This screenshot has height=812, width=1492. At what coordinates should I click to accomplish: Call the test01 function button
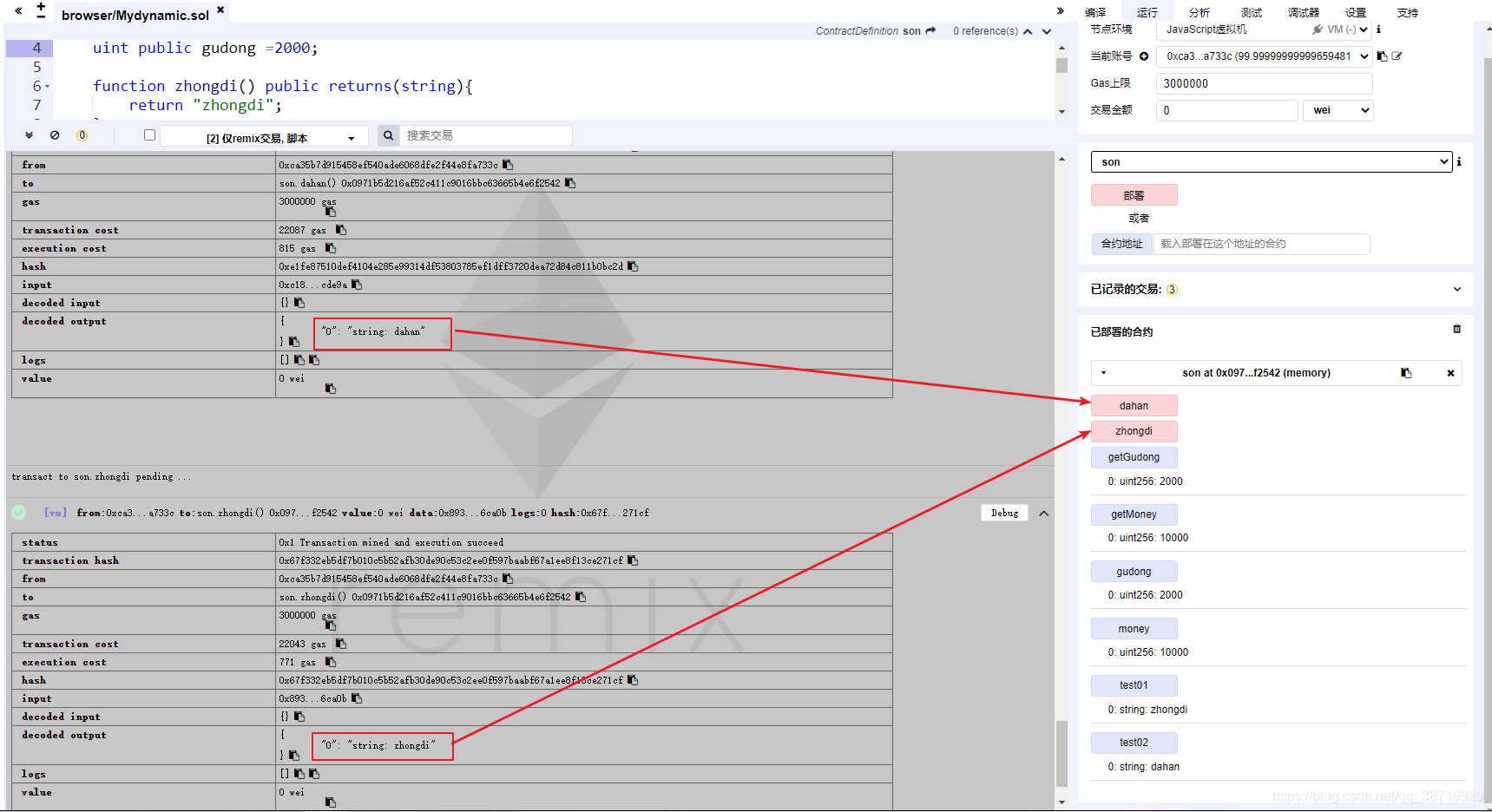coord(1134,685)
